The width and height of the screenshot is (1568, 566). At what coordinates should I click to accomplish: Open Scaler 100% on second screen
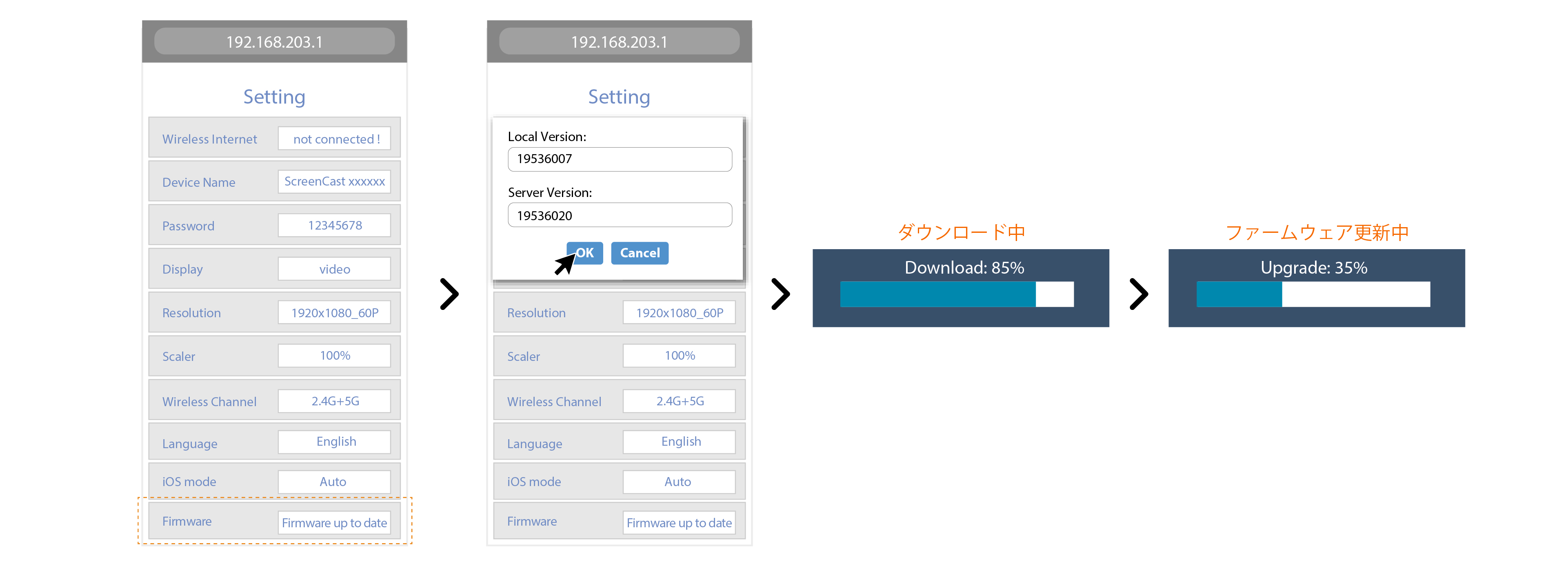679,356
